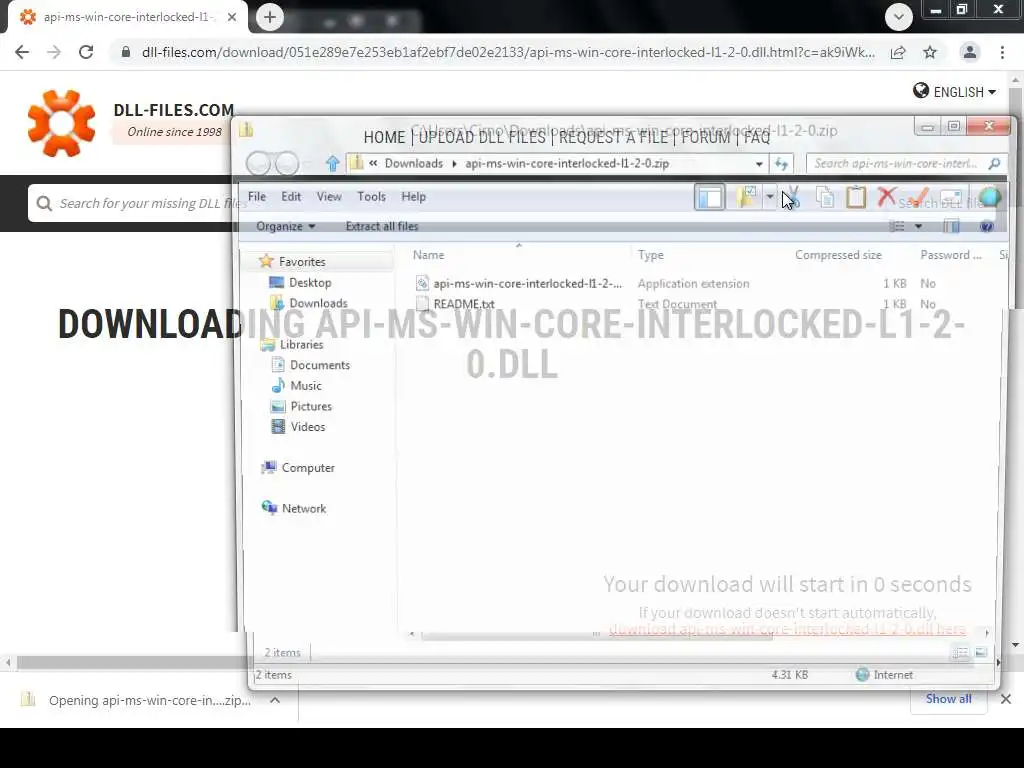This screenshot has width=1024, height=768.
Task: Open the Organize dropdown
Action: pyautogui.click(x=285, y=226)
